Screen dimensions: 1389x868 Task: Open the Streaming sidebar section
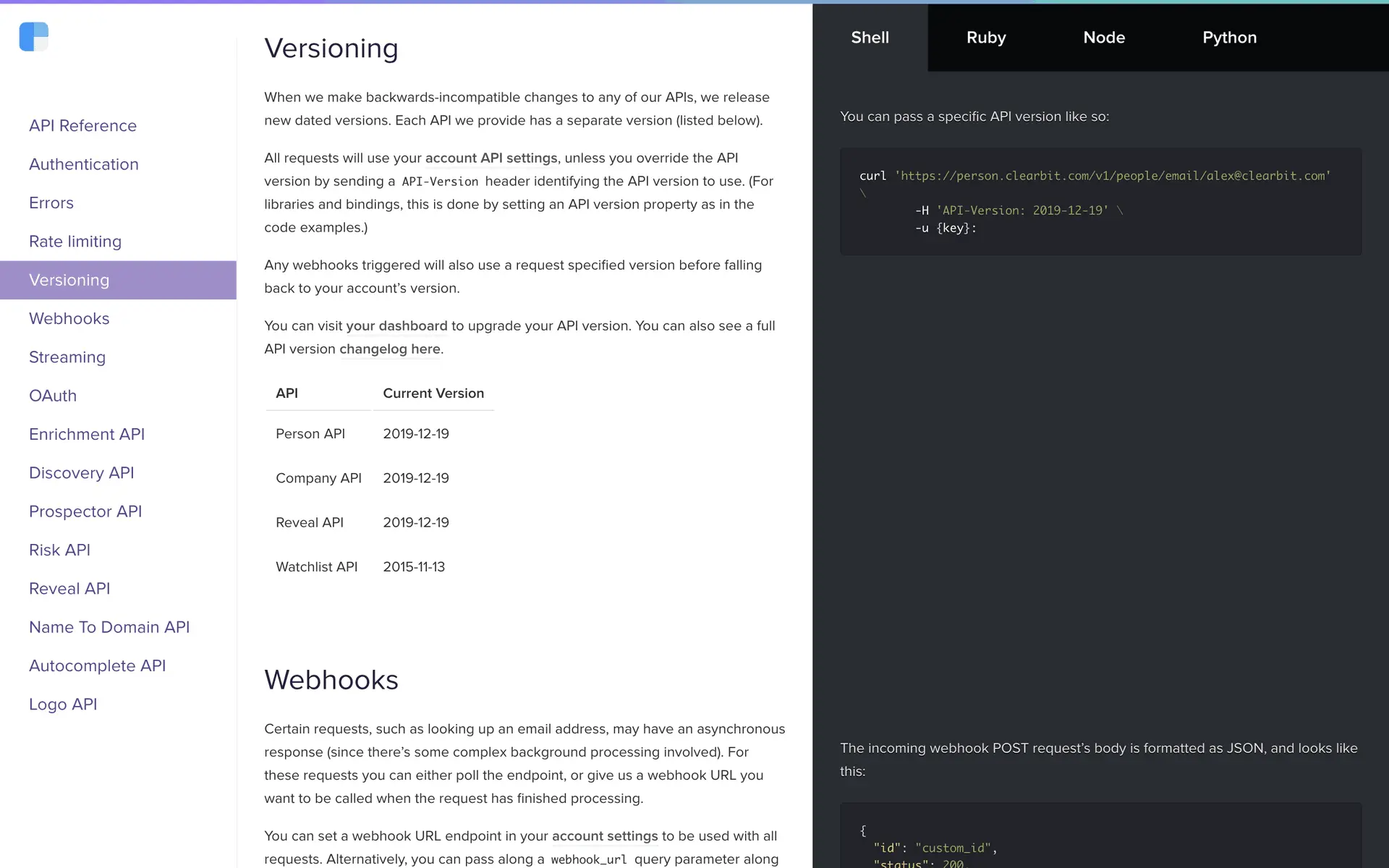pos(67,357)
